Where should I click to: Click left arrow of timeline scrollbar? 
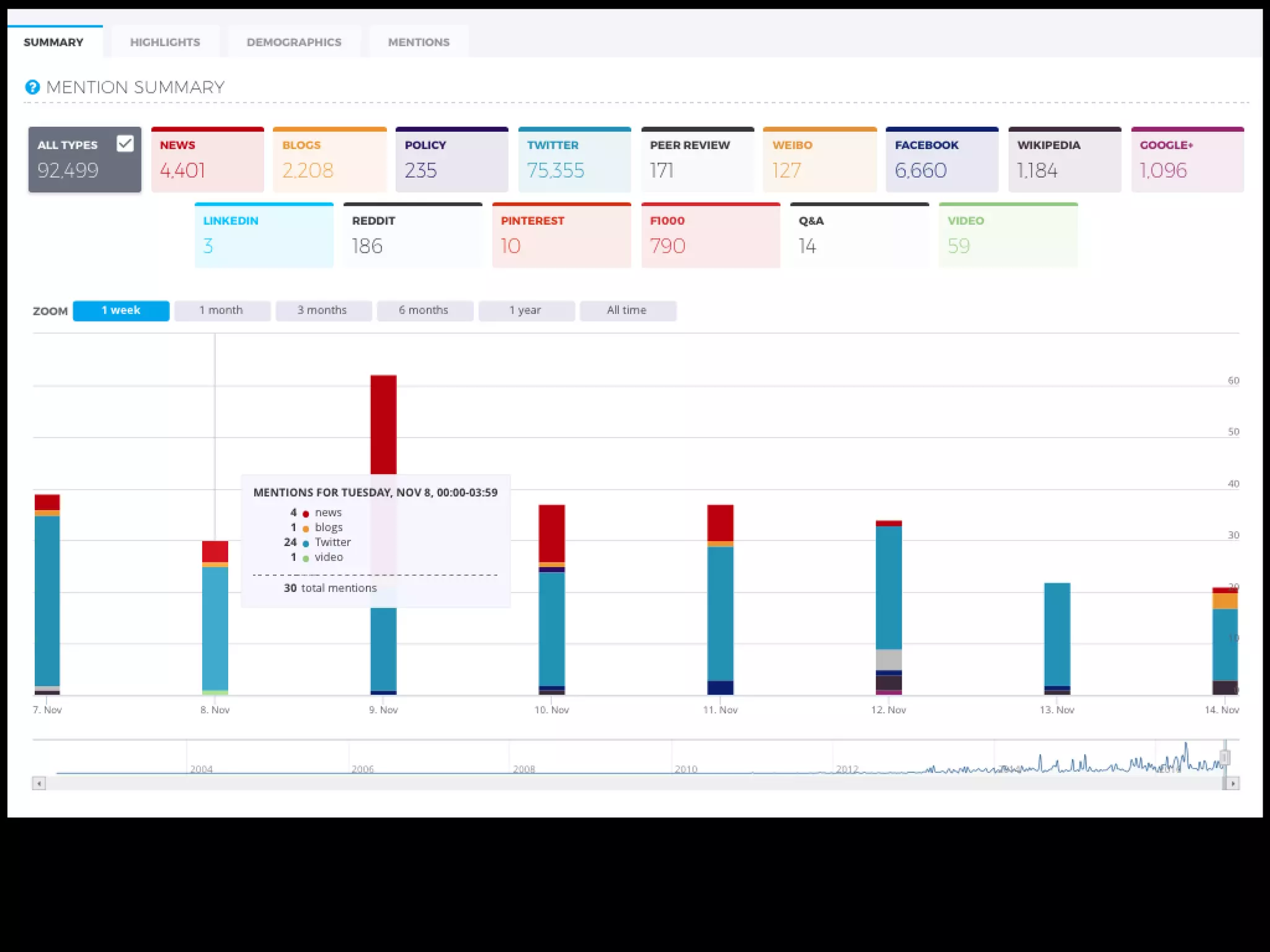click(x=39, y=784)
